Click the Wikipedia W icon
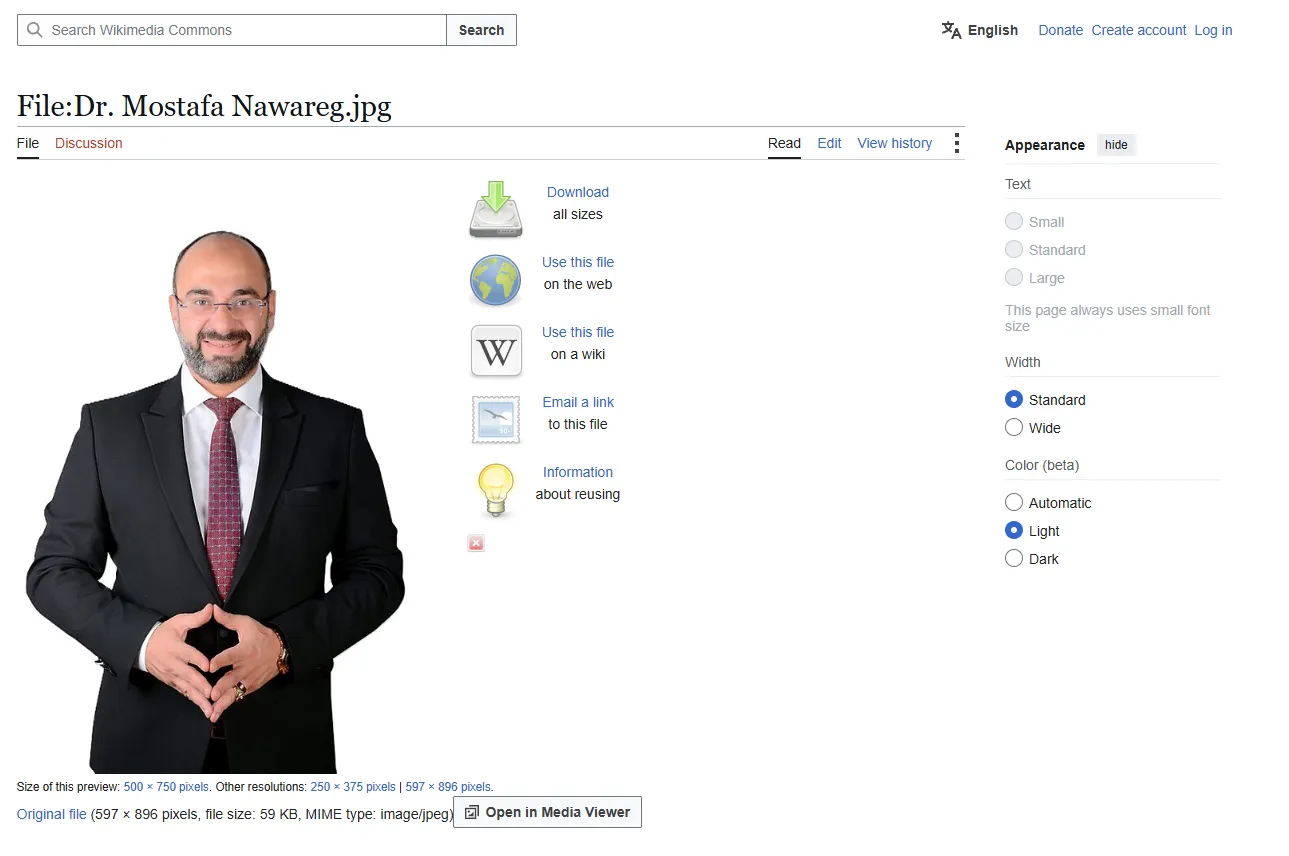The height and width of the screenshot is (856, 1289). click(x=496, y=351)
